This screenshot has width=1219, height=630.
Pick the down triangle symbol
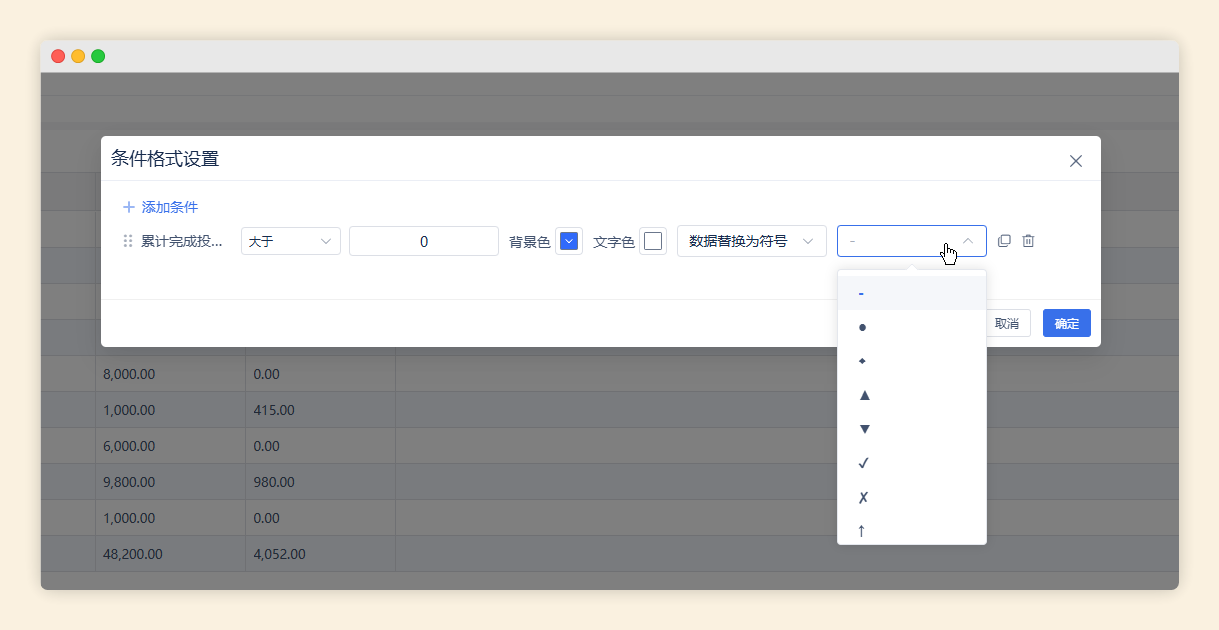pyautogui.click(x=864, y=429)
